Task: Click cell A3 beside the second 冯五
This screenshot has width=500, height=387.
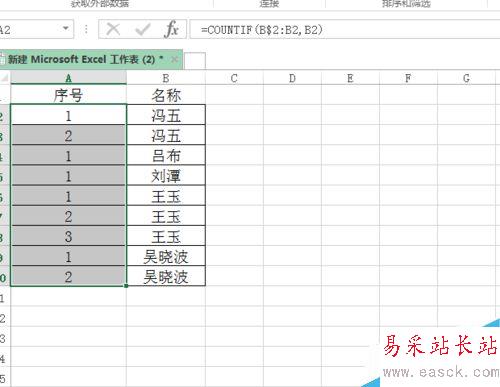Action: tap(68, 135)
